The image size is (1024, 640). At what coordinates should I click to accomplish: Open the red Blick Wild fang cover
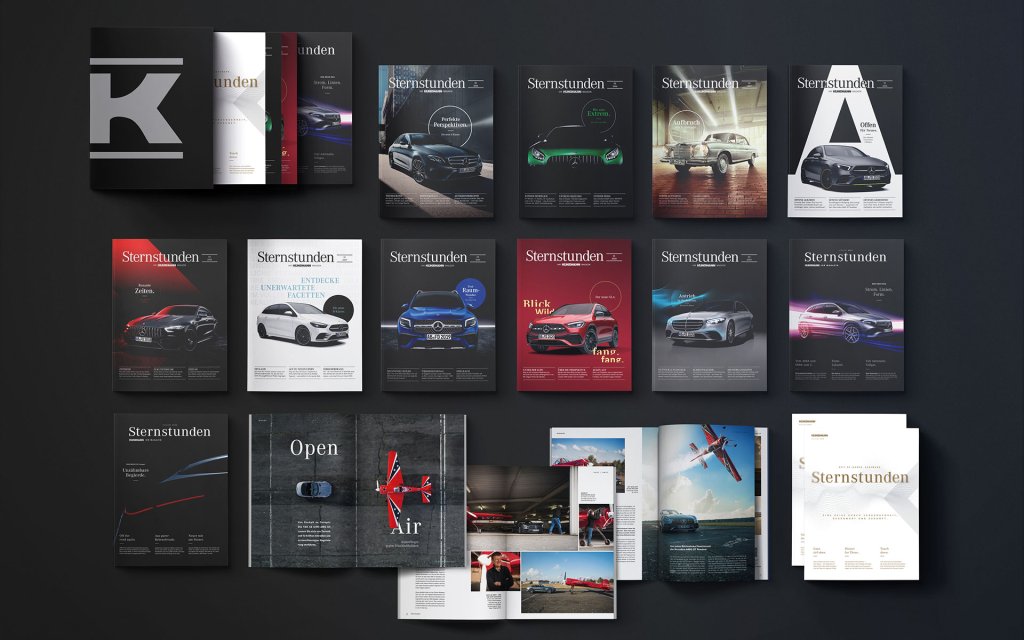coord(574,315)
